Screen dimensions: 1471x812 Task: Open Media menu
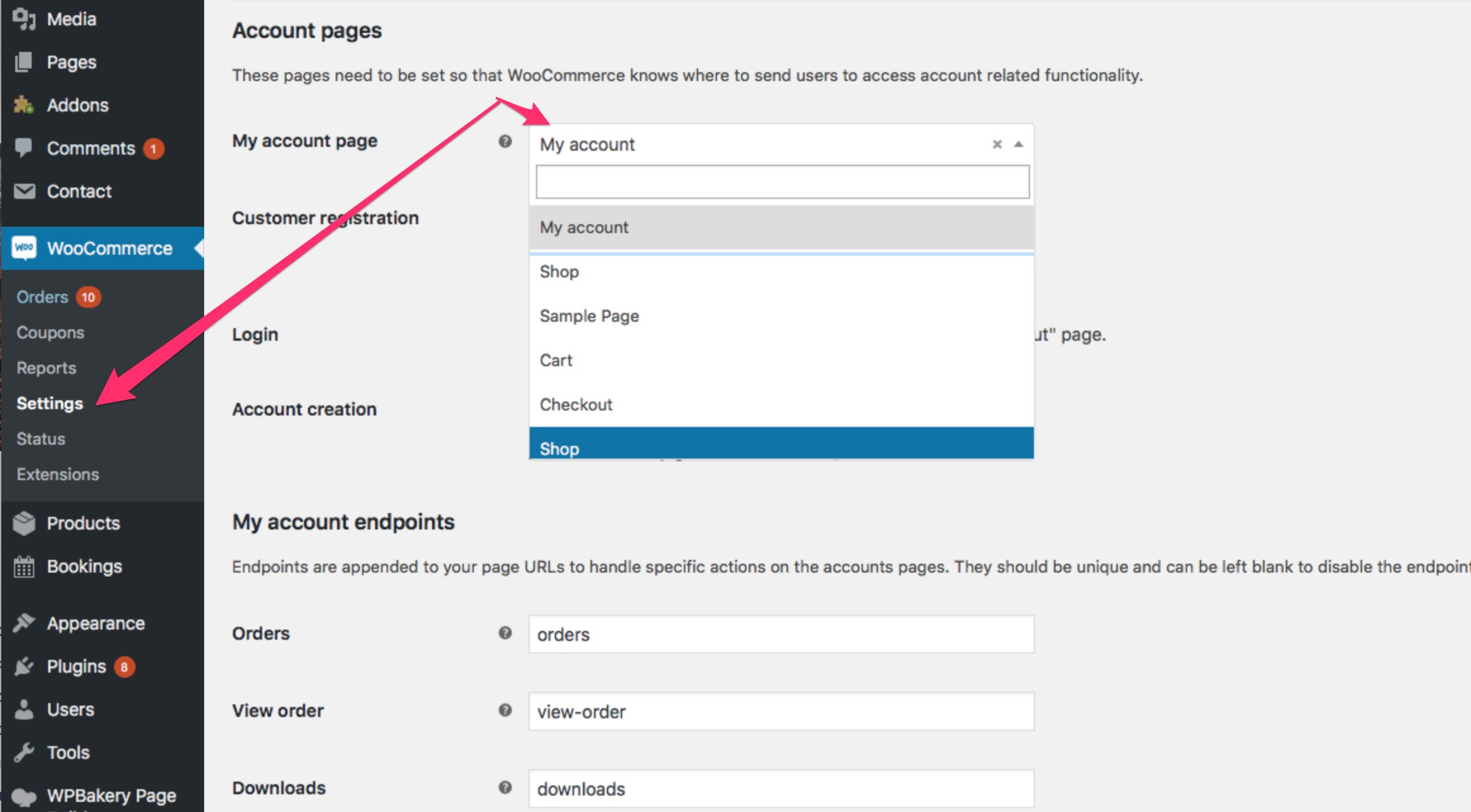coord(72,19)
